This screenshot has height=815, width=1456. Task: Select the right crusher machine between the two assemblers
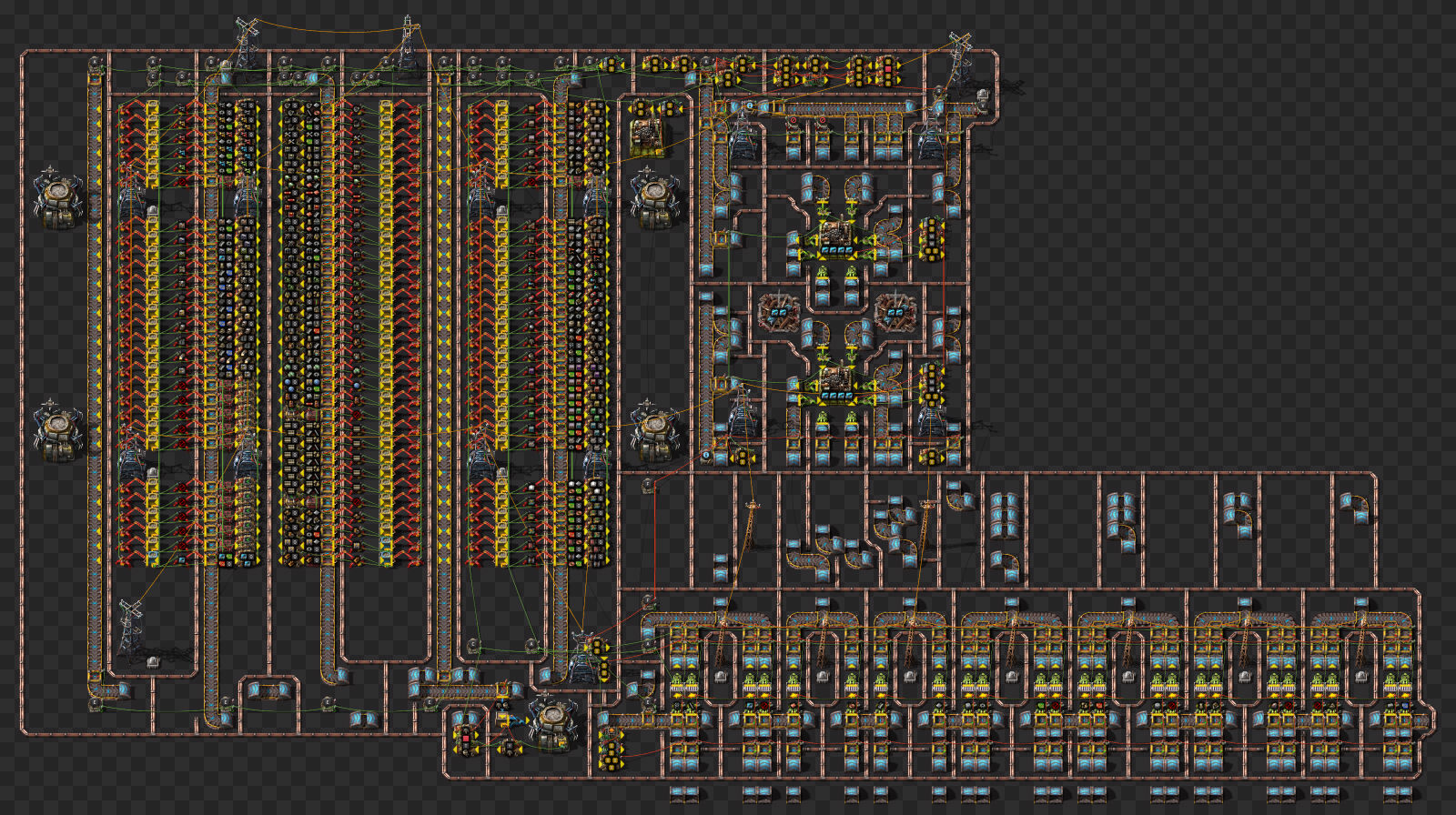895,313
